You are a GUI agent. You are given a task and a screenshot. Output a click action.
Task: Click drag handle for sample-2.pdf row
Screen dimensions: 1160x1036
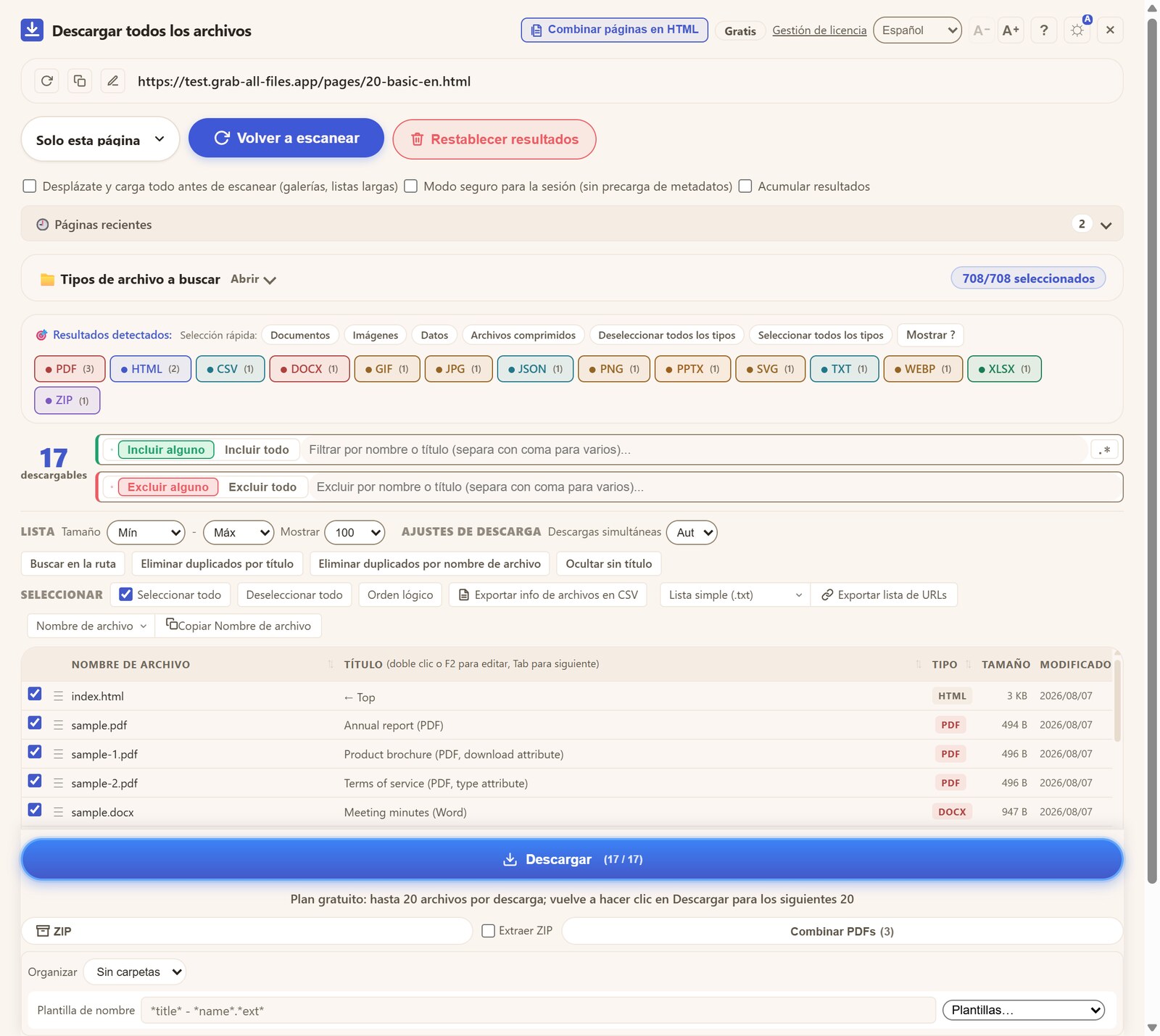pyautogui.click(x=58, y=783)
